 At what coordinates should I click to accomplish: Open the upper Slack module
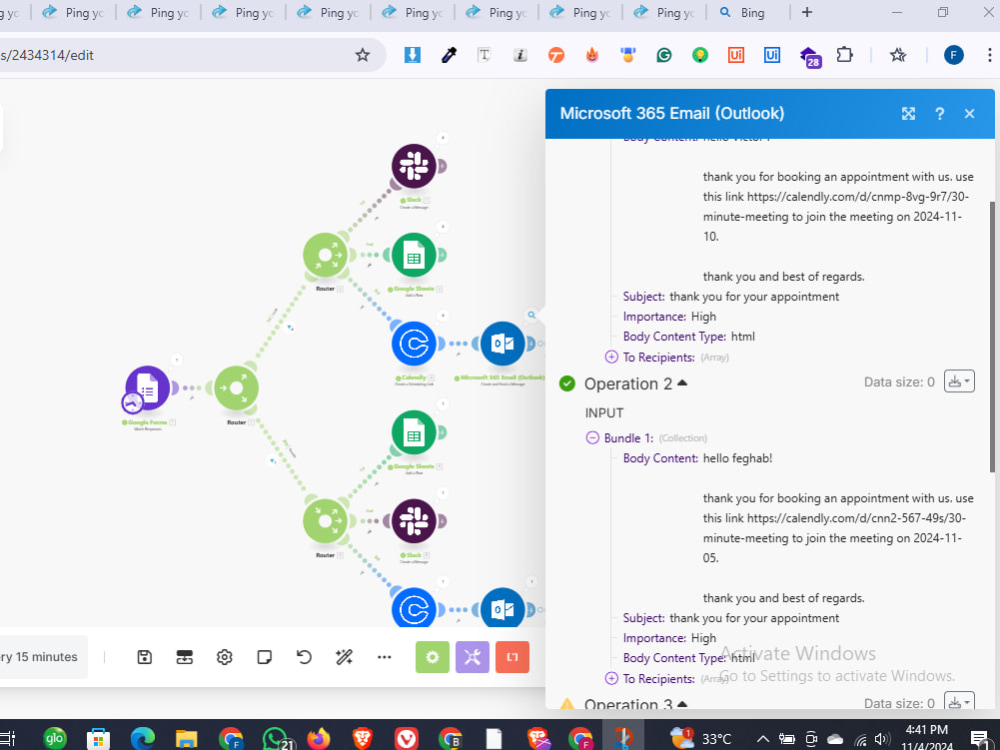point(414,166)
